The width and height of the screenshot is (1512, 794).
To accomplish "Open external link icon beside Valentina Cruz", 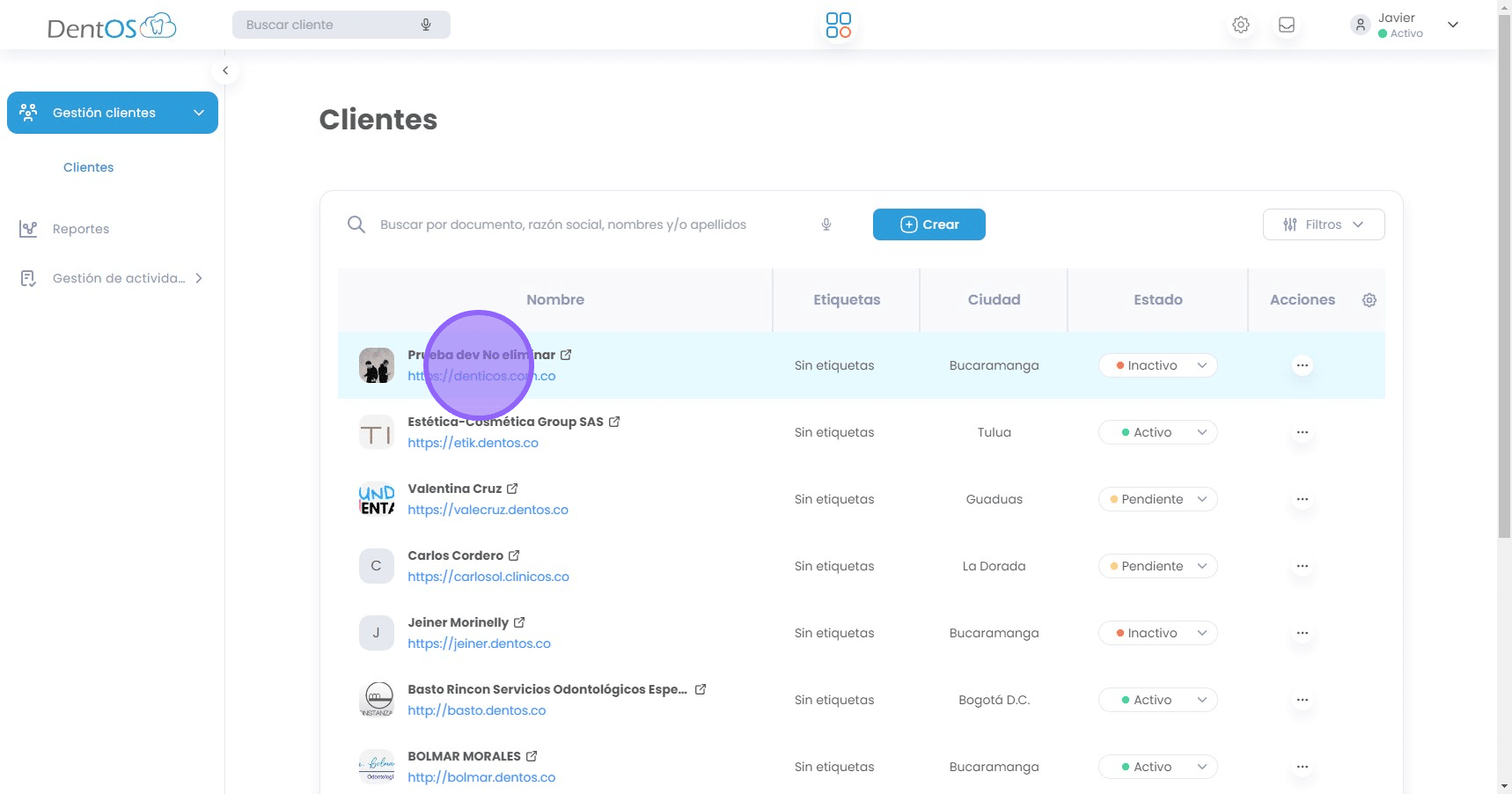I will 512,489.
